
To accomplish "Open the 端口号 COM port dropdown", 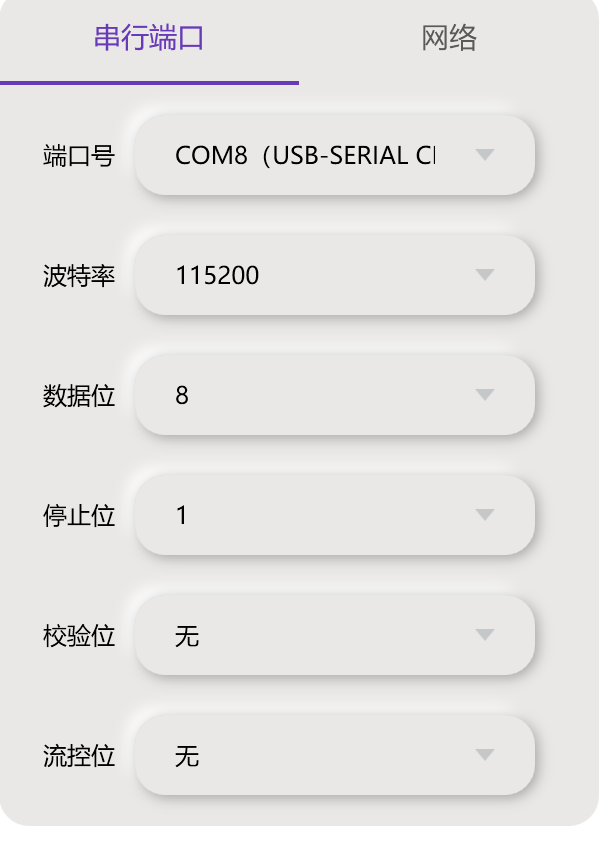I will pos(335,154).
